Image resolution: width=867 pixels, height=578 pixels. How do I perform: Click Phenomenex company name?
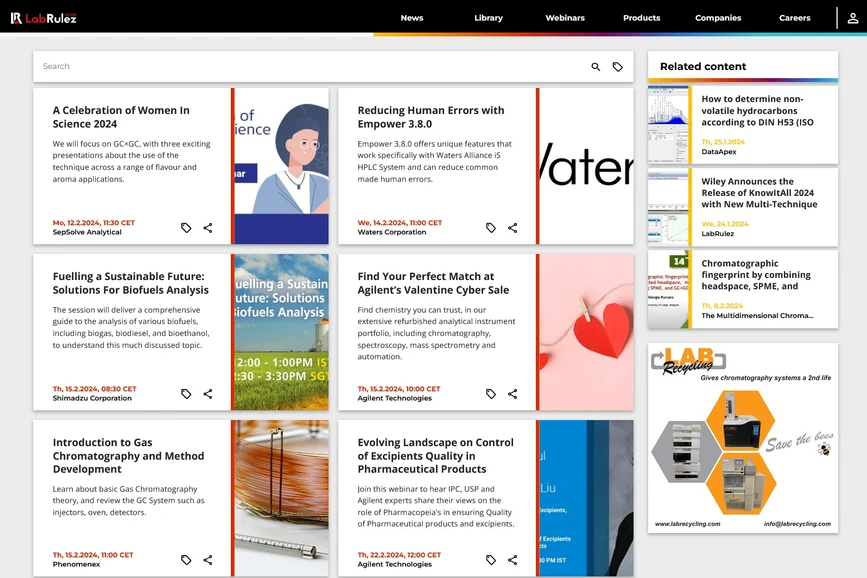point(76,564)
